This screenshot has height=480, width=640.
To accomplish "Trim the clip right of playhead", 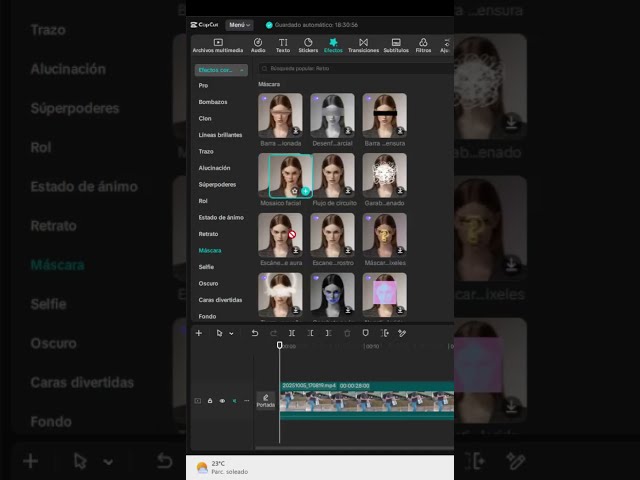I will coord(329,333).
